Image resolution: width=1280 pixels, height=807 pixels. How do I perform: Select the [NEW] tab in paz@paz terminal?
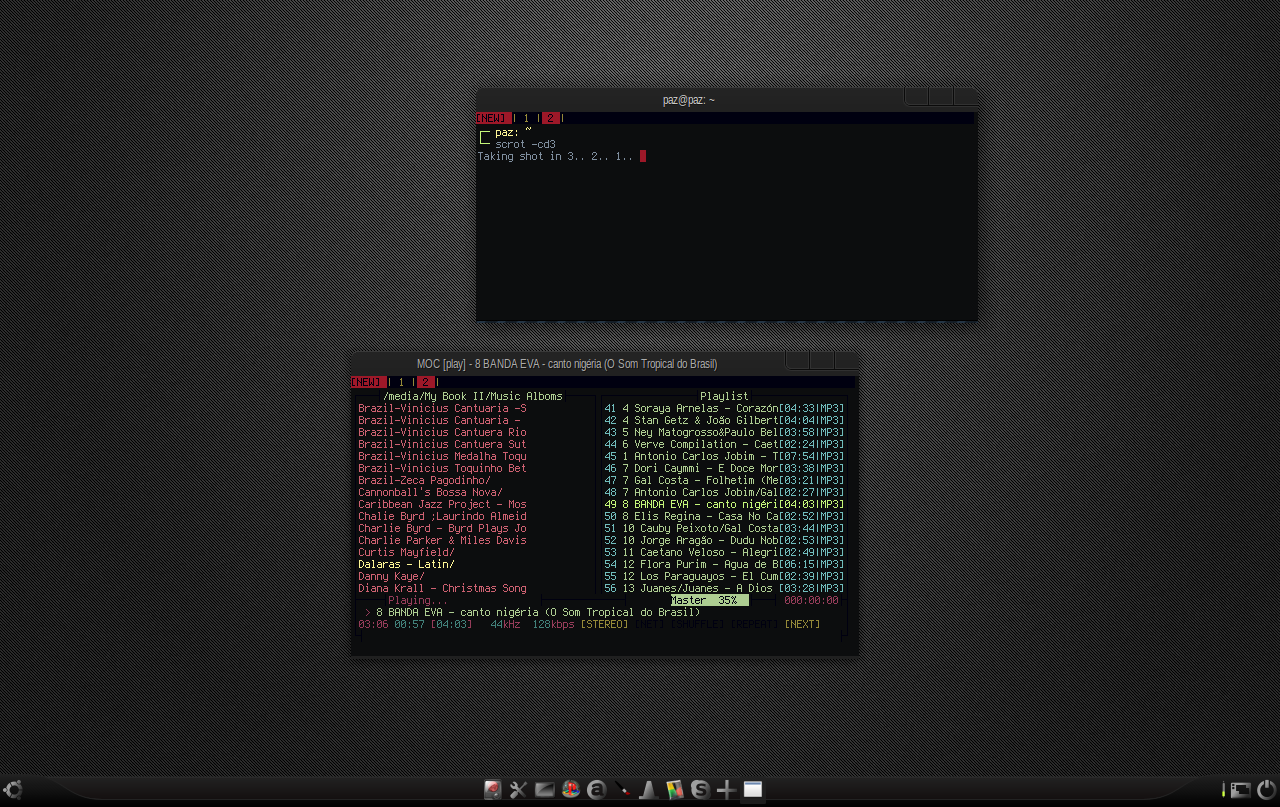(493, 118)
